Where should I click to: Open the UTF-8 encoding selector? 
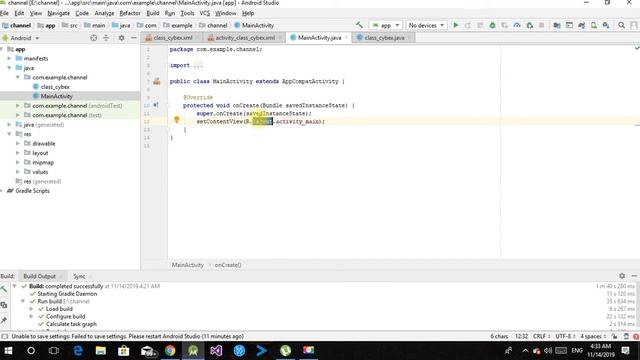pos(565,336)
